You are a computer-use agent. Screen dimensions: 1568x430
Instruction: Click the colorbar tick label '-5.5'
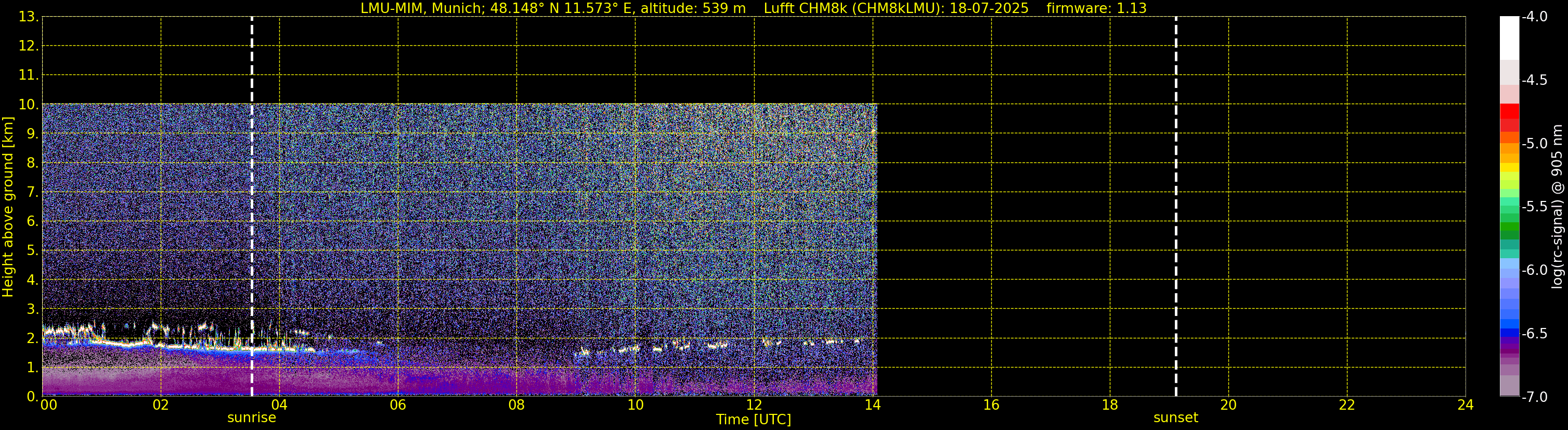[x=1535, y=207]
